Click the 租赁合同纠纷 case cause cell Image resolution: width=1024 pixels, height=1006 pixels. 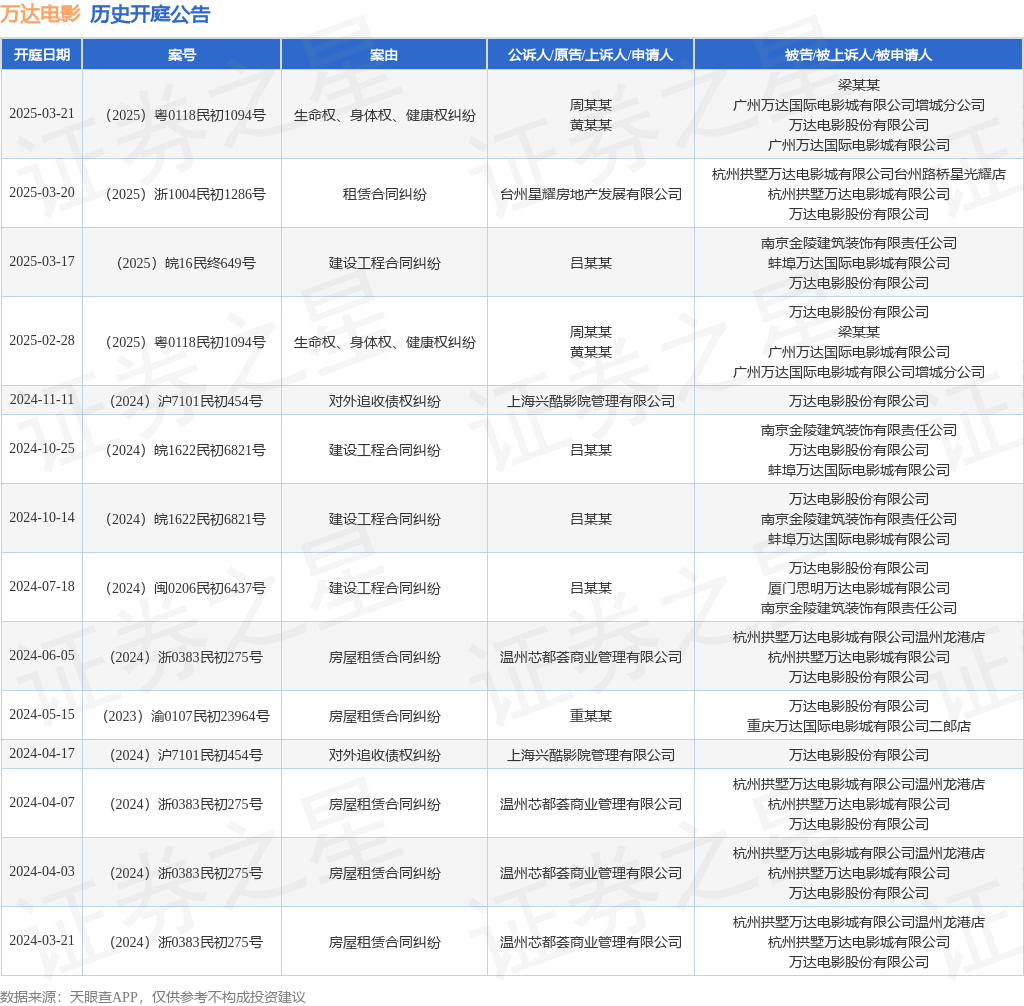pyautogui.click(x=384, y=194)
